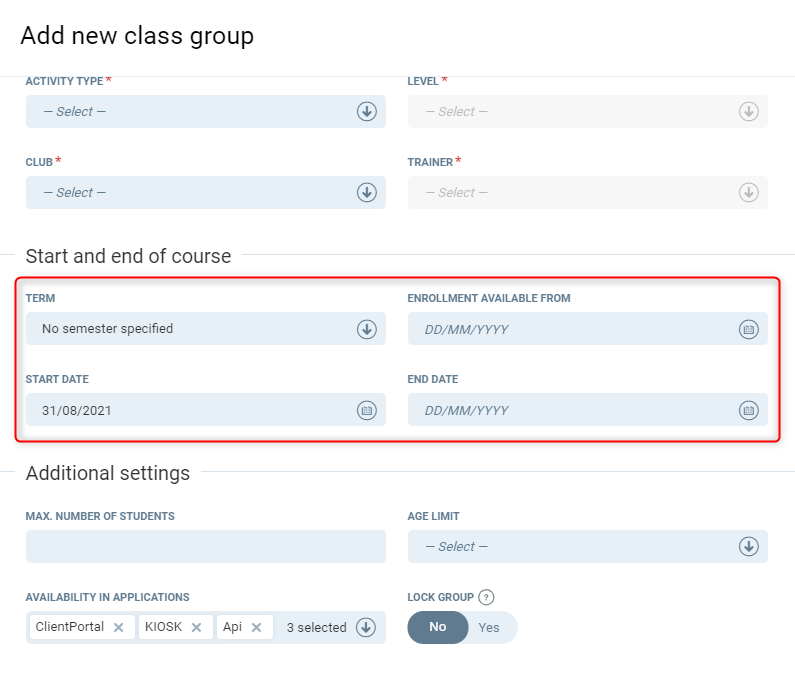Remove the KIOSK application tag
Image resolution: width=795 pixels, height=686 pixels.
[x=197, y=628]
